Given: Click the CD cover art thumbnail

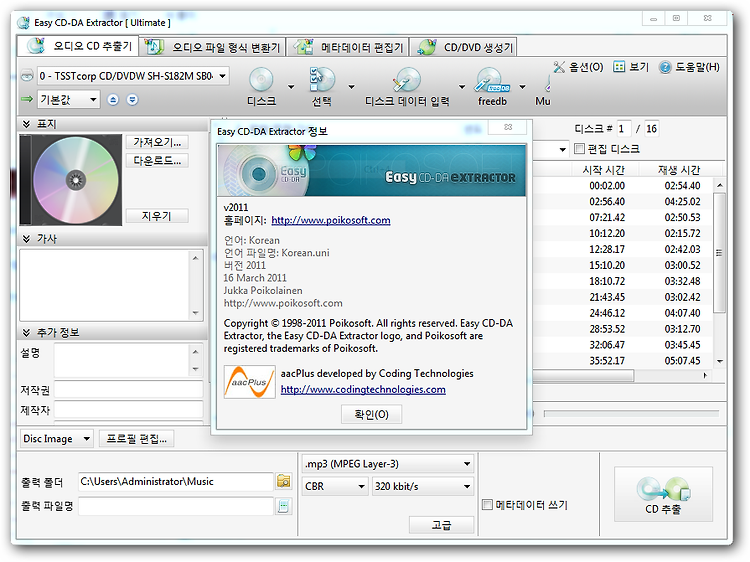Looking at the screenshot, I should 71,180.
